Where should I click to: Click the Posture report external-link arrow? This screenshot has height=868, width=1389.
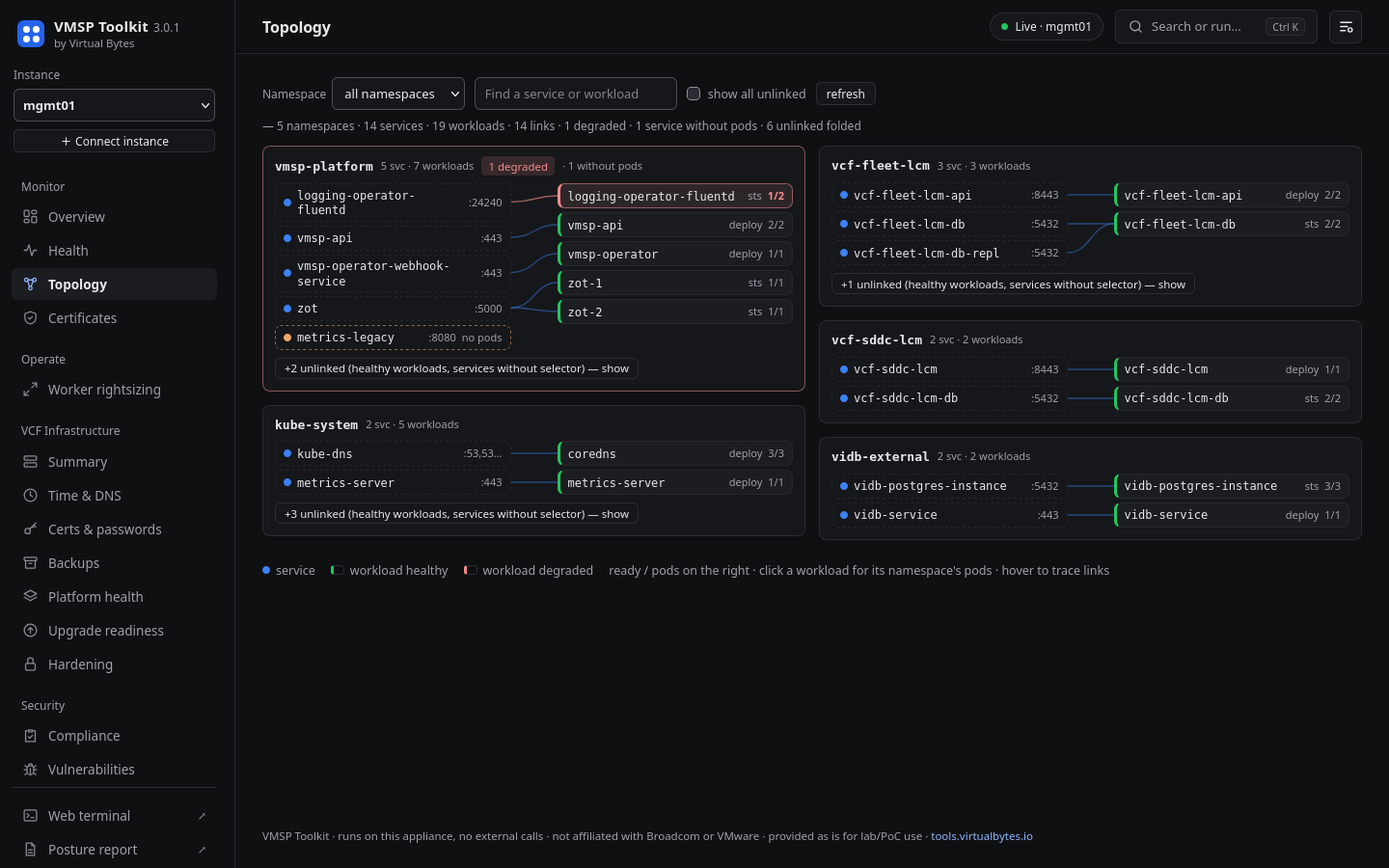[202, 850]
